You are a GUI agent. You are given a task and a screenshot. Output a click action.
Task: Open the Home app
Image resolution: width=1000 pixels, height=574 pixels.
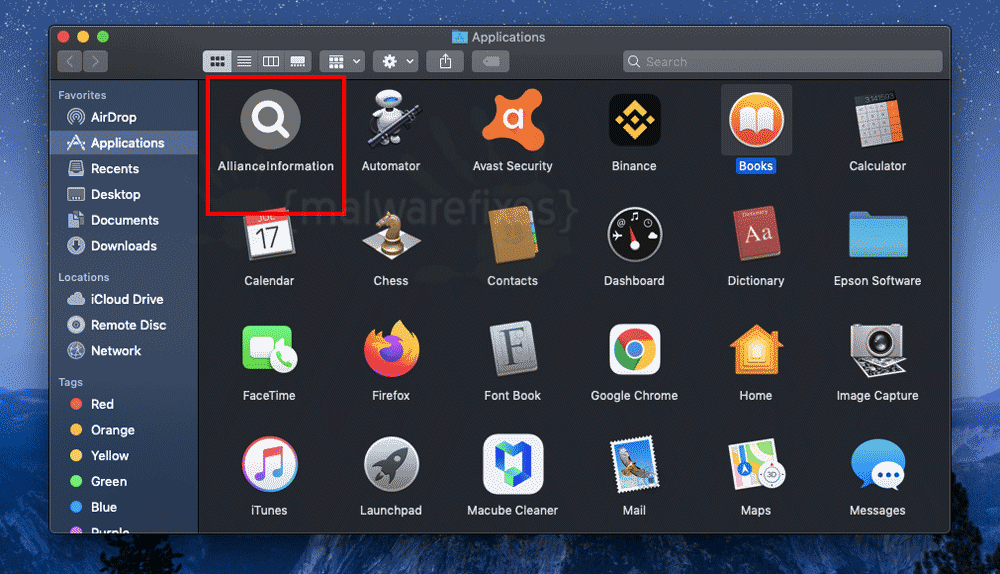(x=756, y=350)
